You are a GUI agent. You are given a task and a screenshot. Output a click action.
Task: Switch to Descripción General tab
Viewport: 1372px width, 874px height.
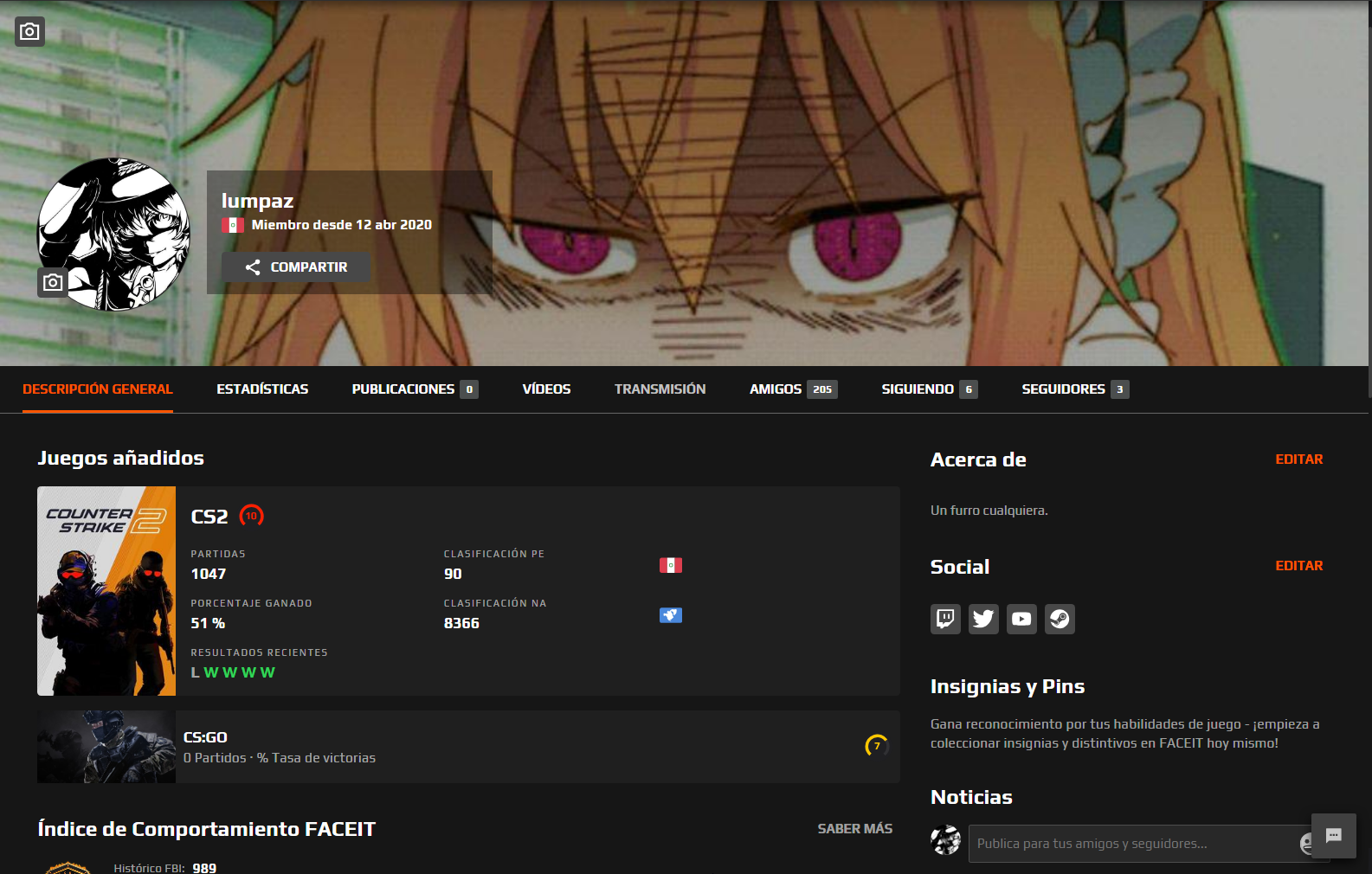click(x=98, y=389)
